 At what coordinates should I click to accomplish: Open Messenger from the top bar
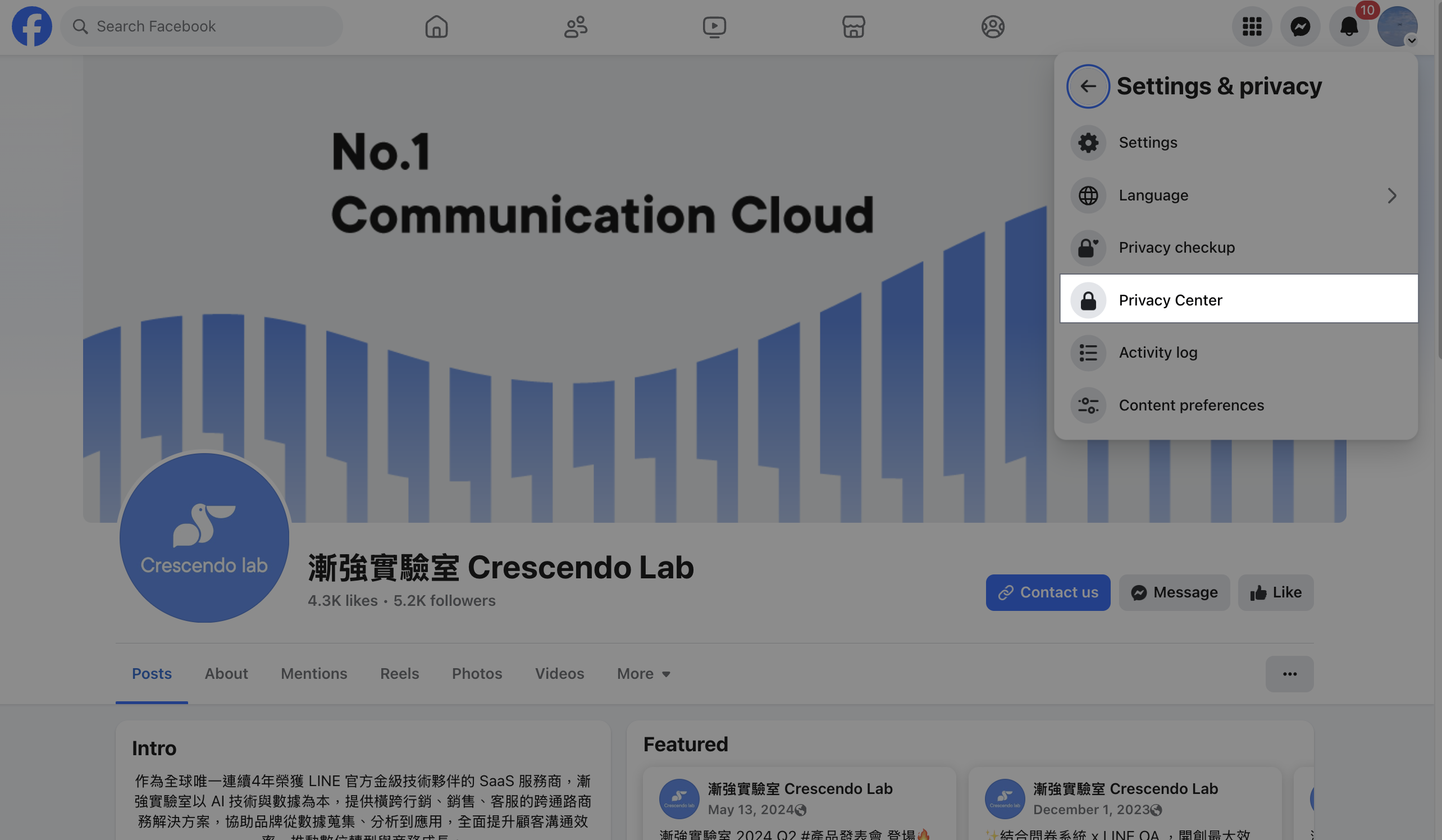(1300, 26)
